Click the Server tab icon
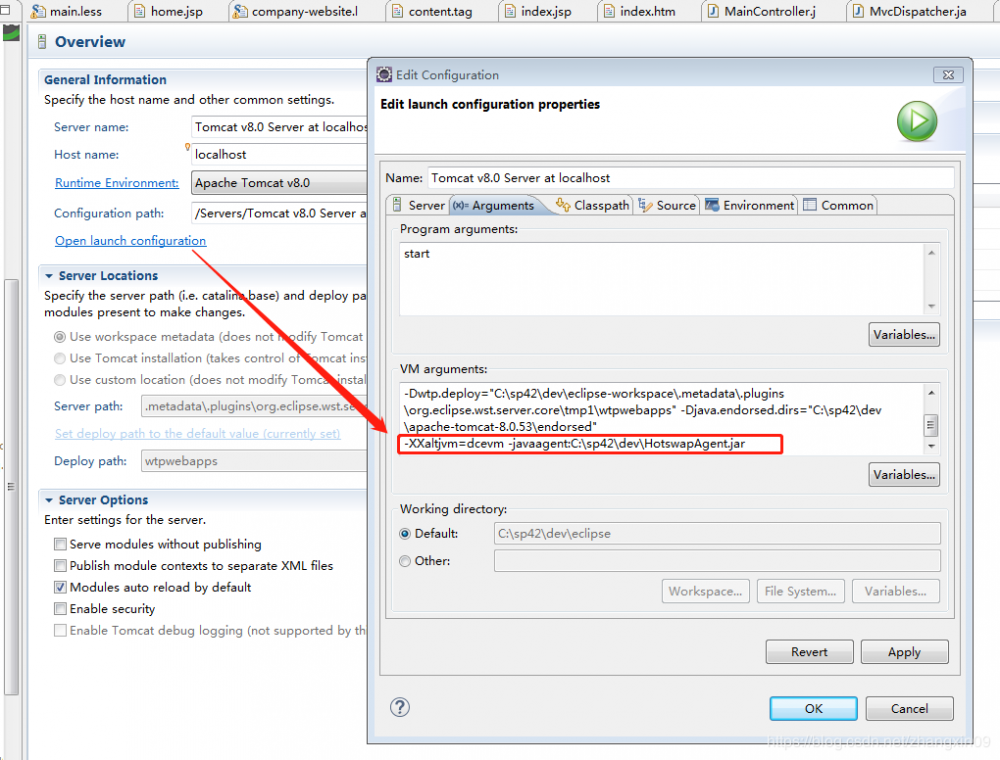 (397, 205)
